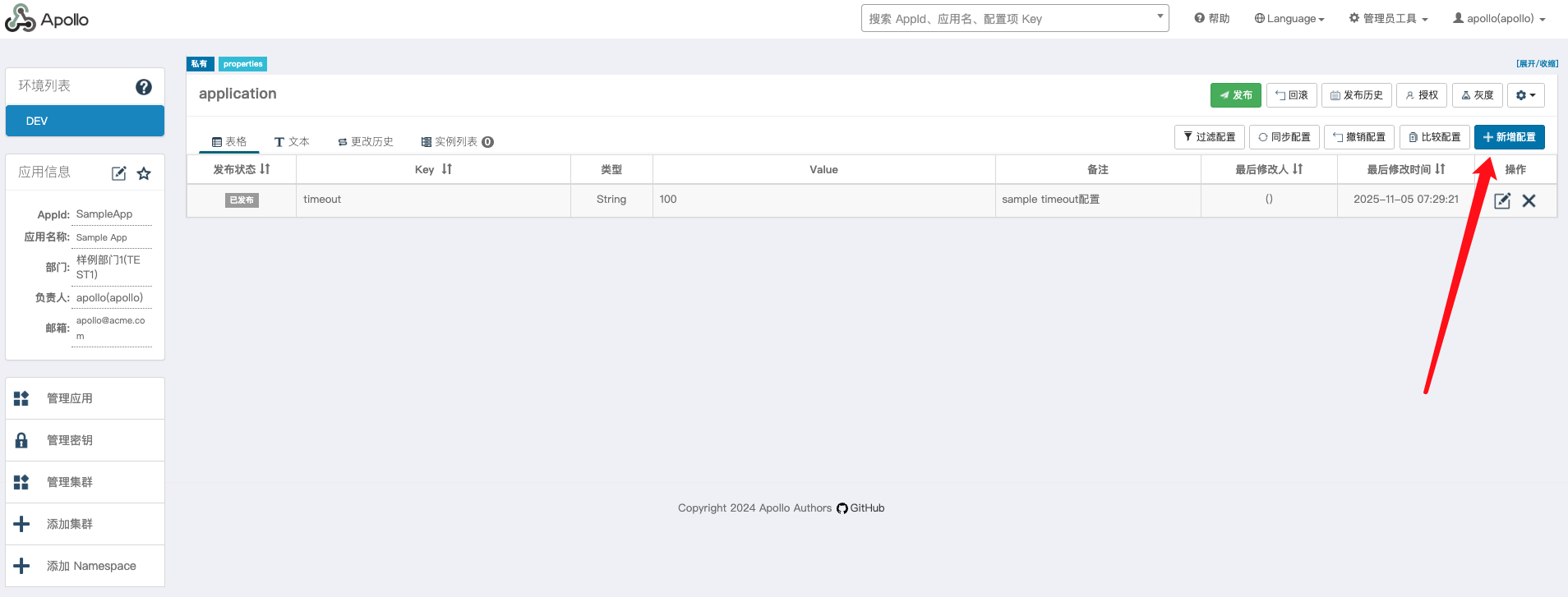The width and height of the screenshot is (1568, 597).
Task: Click 添加 Namespace link
Action: pos(85,566)
